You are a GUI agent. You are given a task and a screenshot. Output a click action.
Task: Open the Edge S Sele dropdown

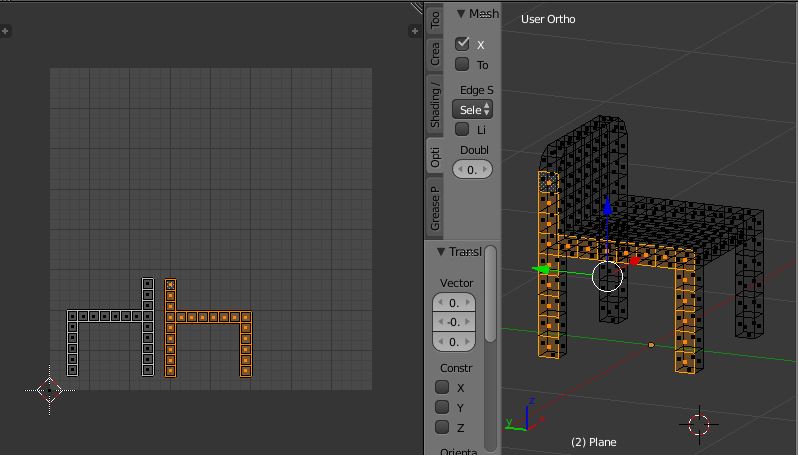coord(472,109)
